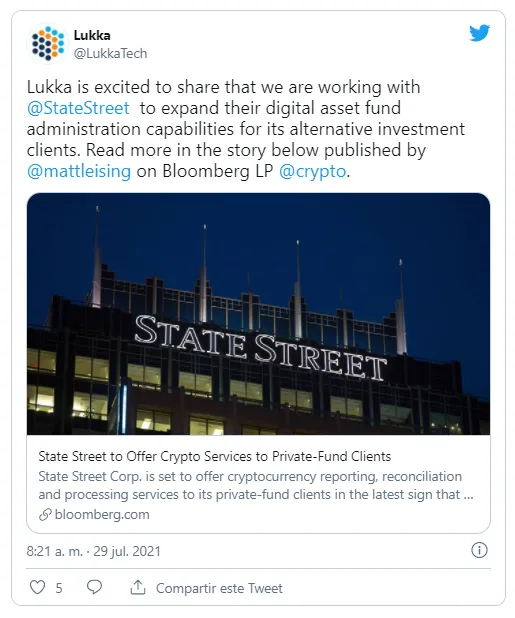Open the @LukkaTech handle
The image size is (515, 618).
point(110,53)
